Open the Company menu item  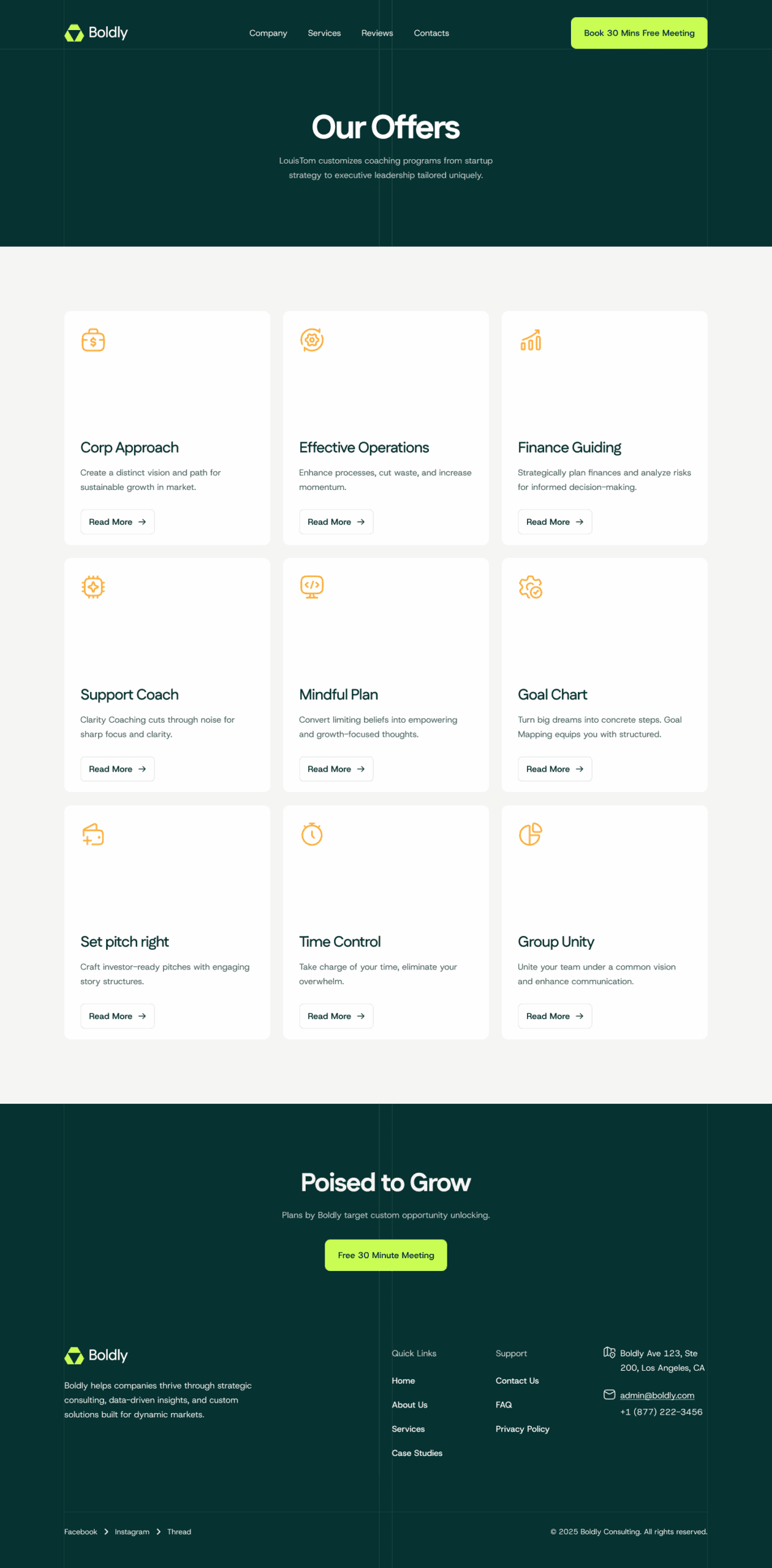(268, 33)
